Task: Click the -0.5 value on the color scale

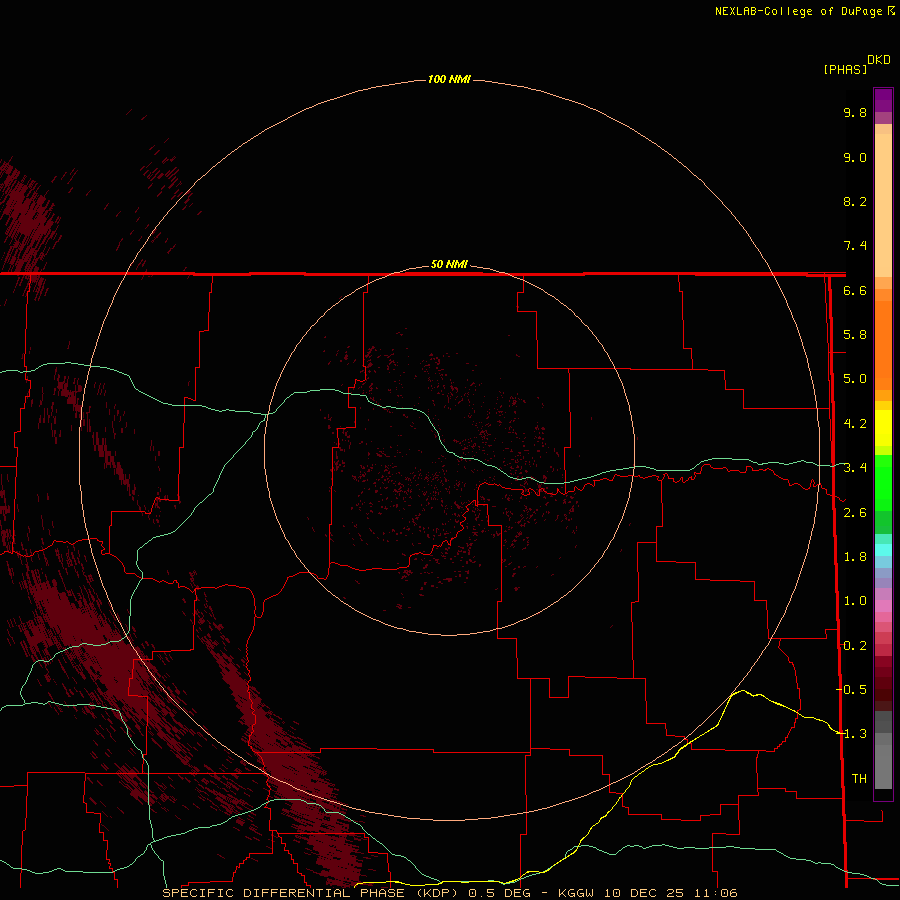Action: (851, 690)
